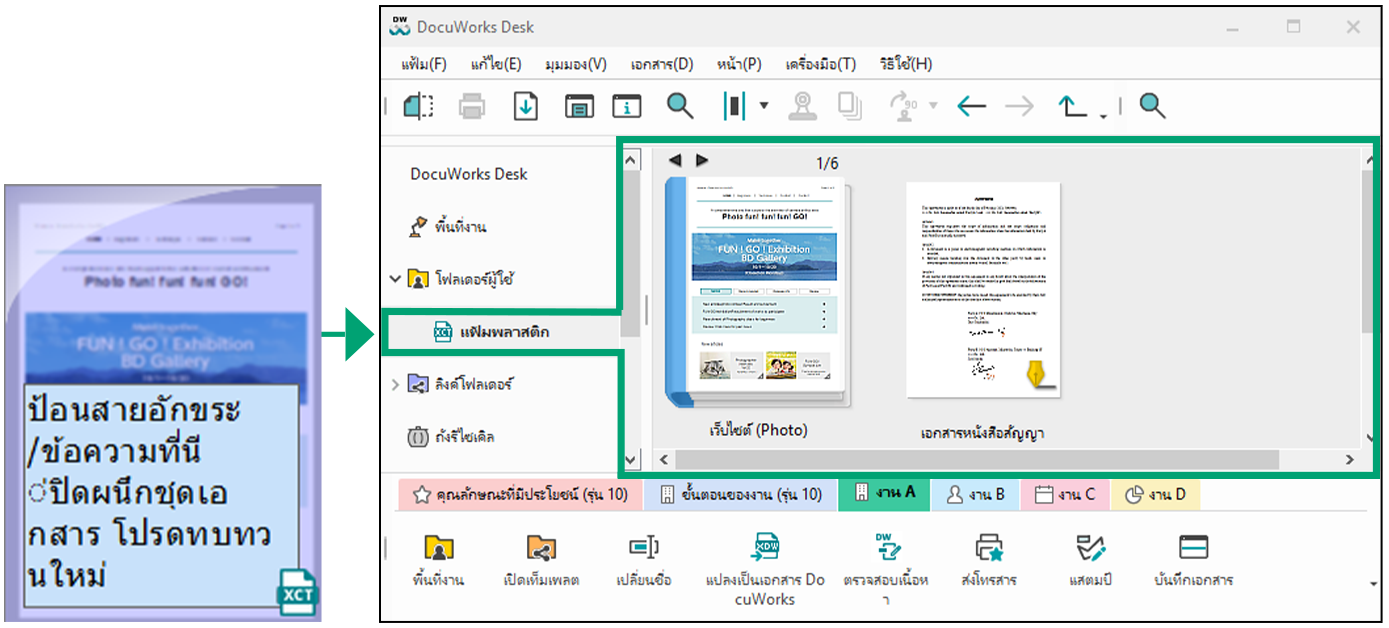Open the Document (D) menu
This screenshot has width=1389, height=628.
[661, 64]
